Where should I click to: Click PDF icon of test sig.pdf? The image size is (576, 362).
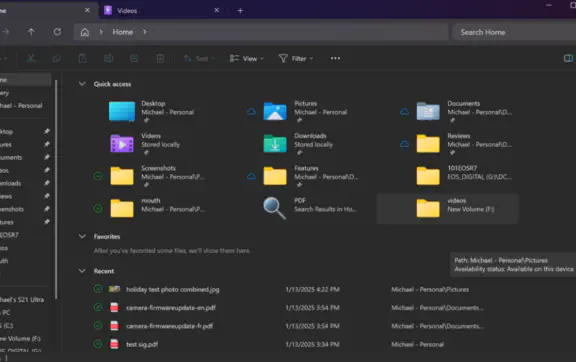[114, 344]
